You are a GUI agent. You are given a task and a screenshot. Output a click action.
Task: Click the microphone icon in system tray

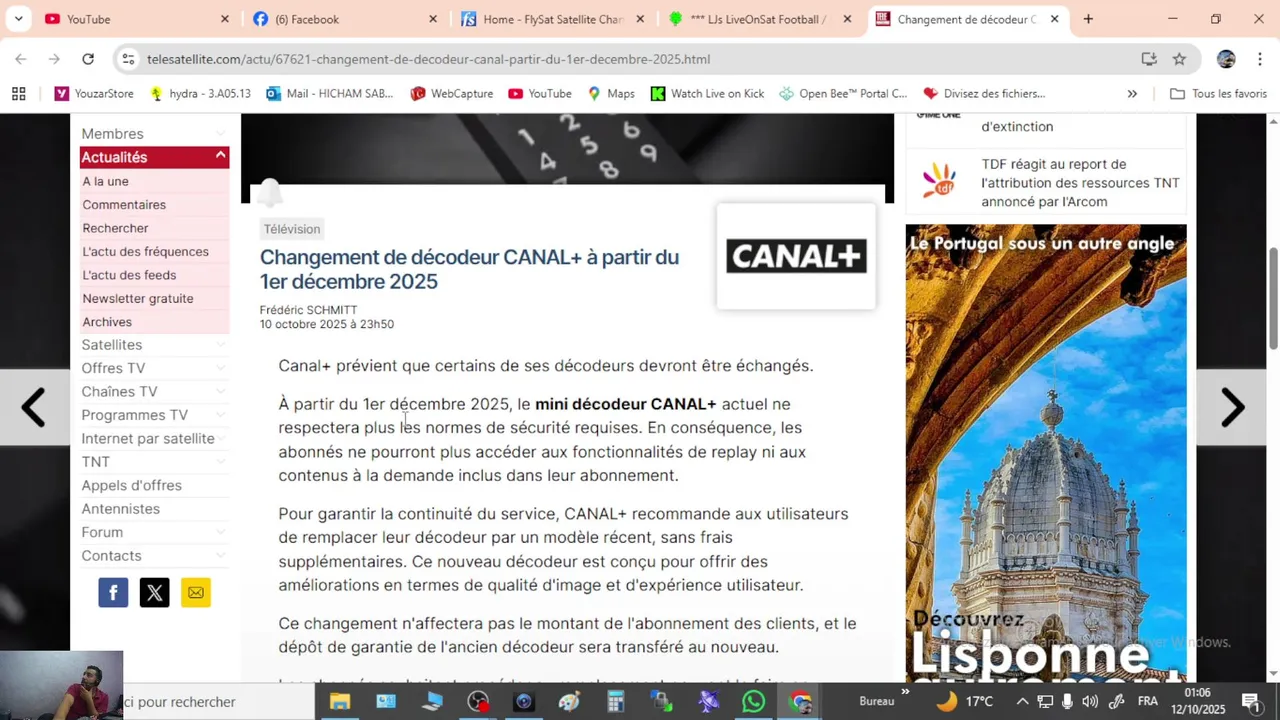[1067, 701]
